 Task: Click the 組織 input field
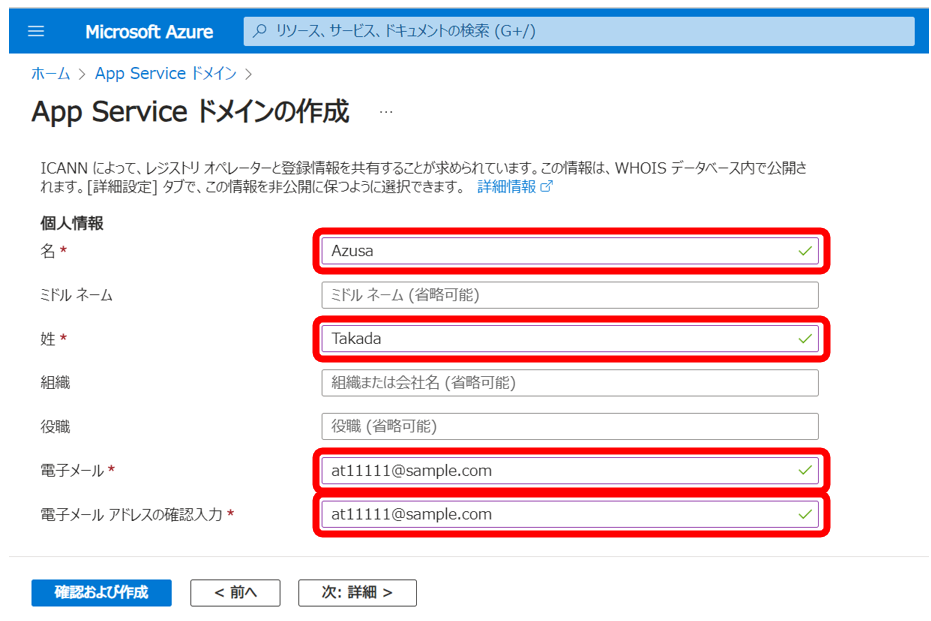pyautogui.click(x=569, y=383)
